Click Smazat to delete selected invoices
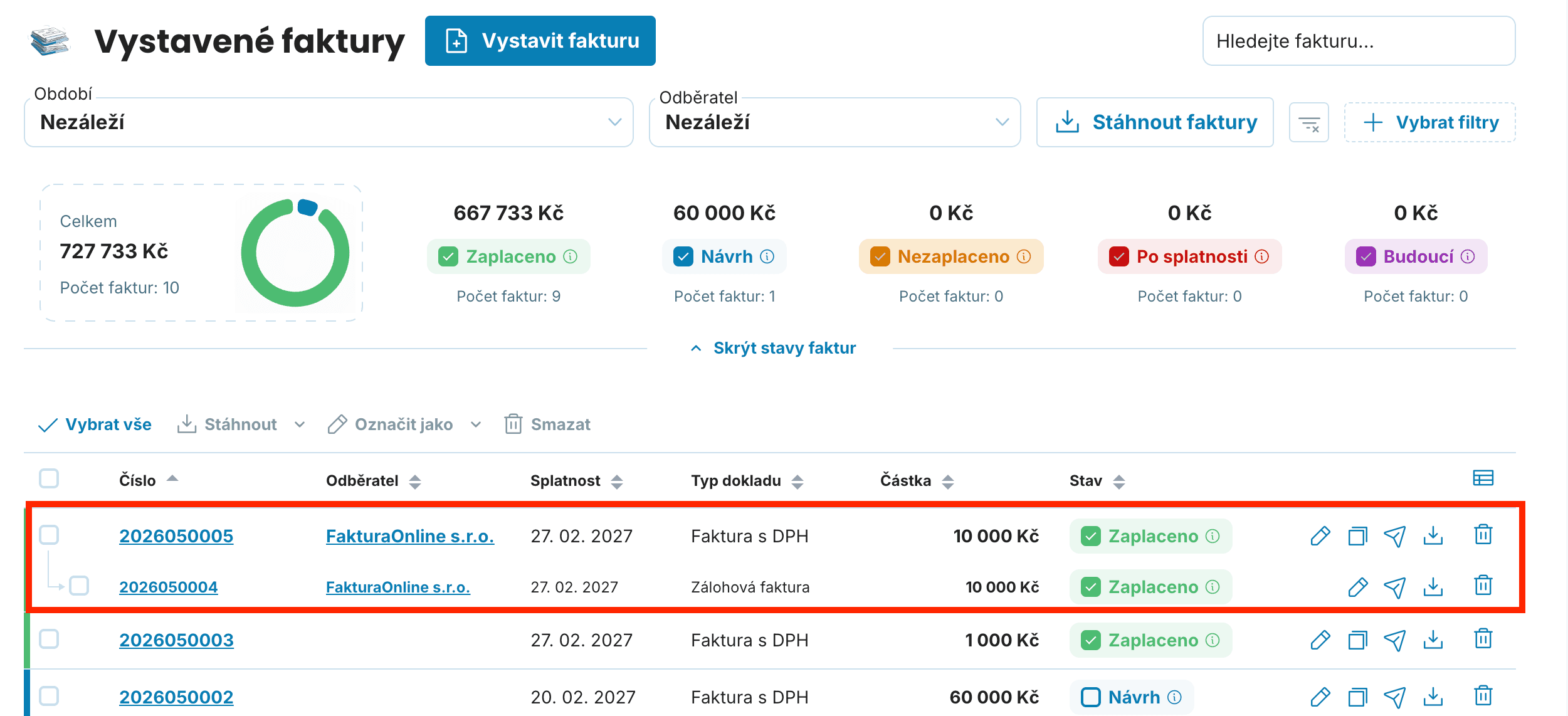Viewport: 1568px width, 716px height. [547, 424]
